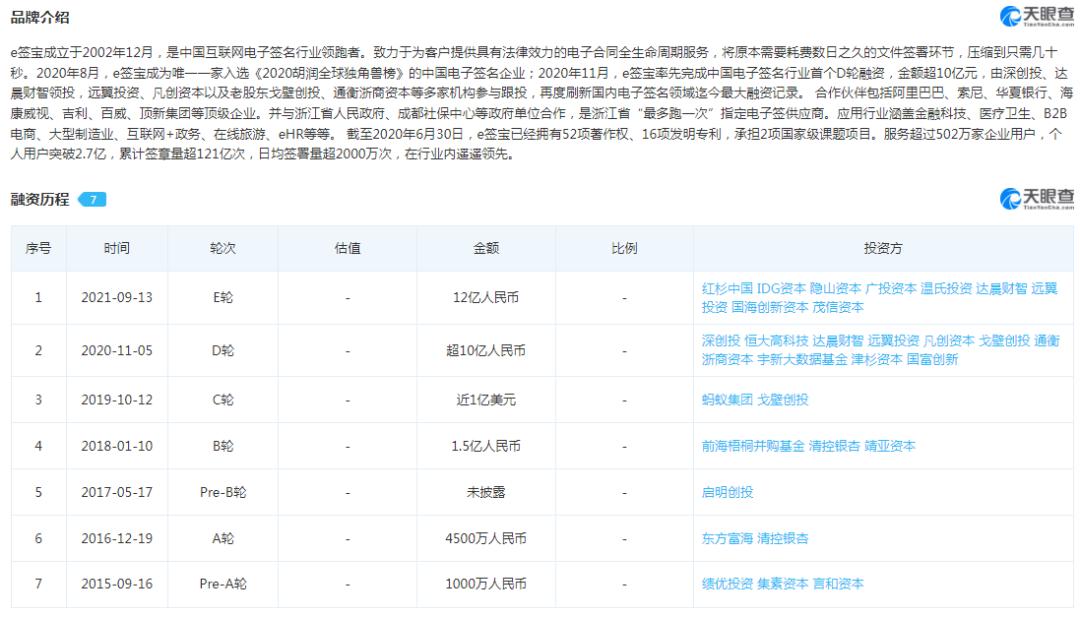Select the 品牌介绍 section heading
This screenshot has height=617, width=1080.
[x=40, y=17]
